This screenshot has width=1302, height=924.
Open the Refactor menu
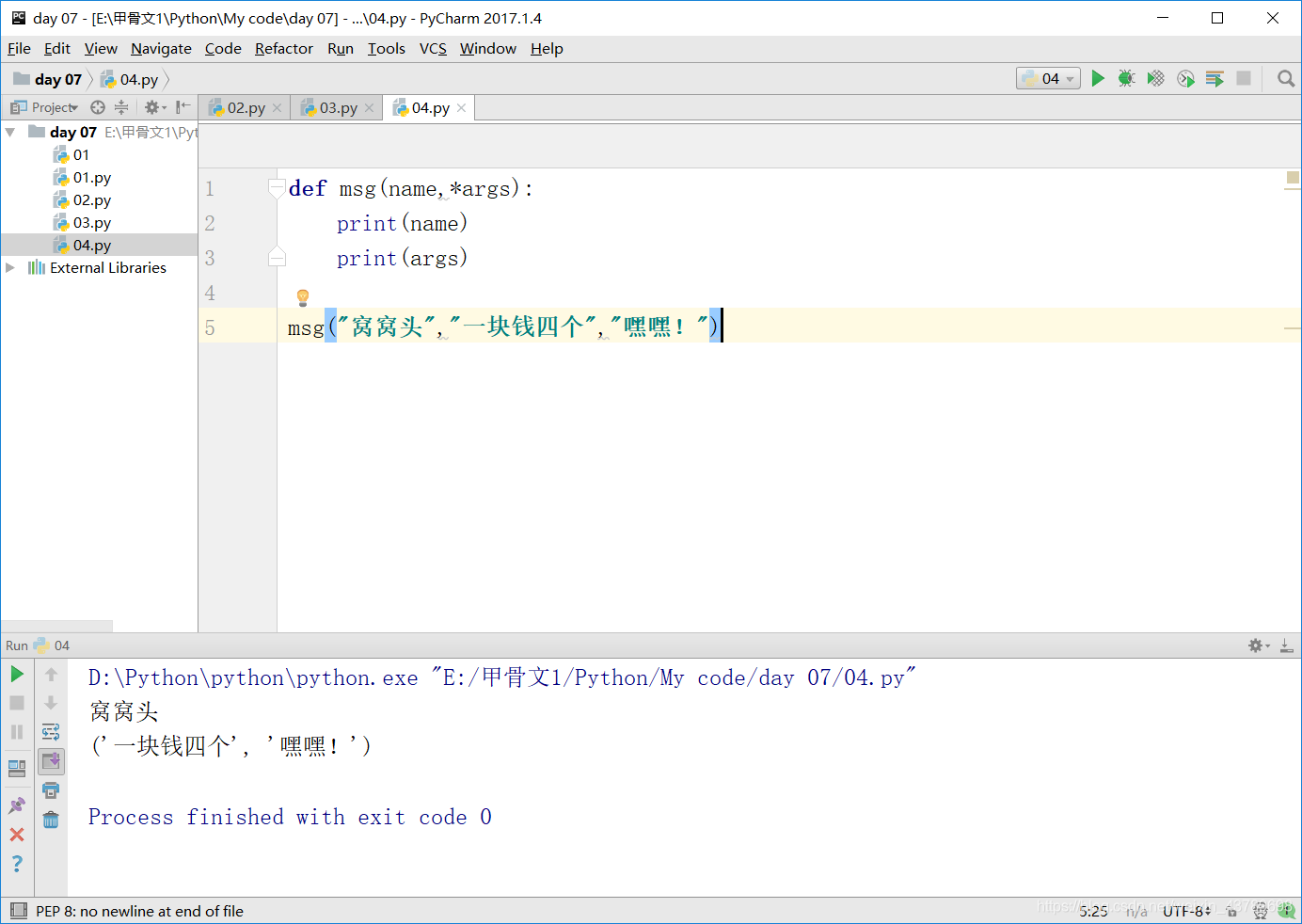click(284, 49)
